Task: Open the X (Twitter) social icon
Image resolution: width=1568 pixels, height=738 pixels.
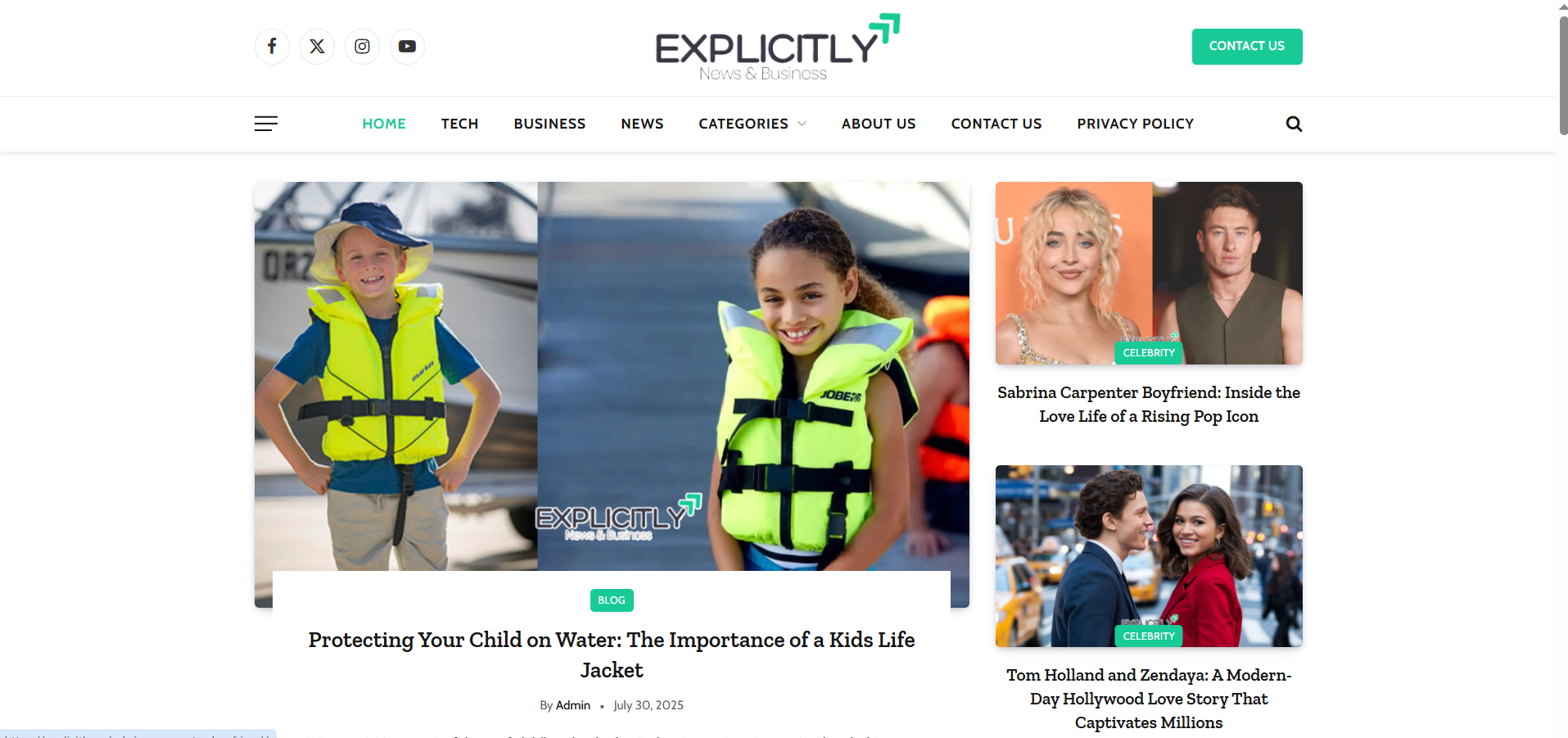Action: 317,47
